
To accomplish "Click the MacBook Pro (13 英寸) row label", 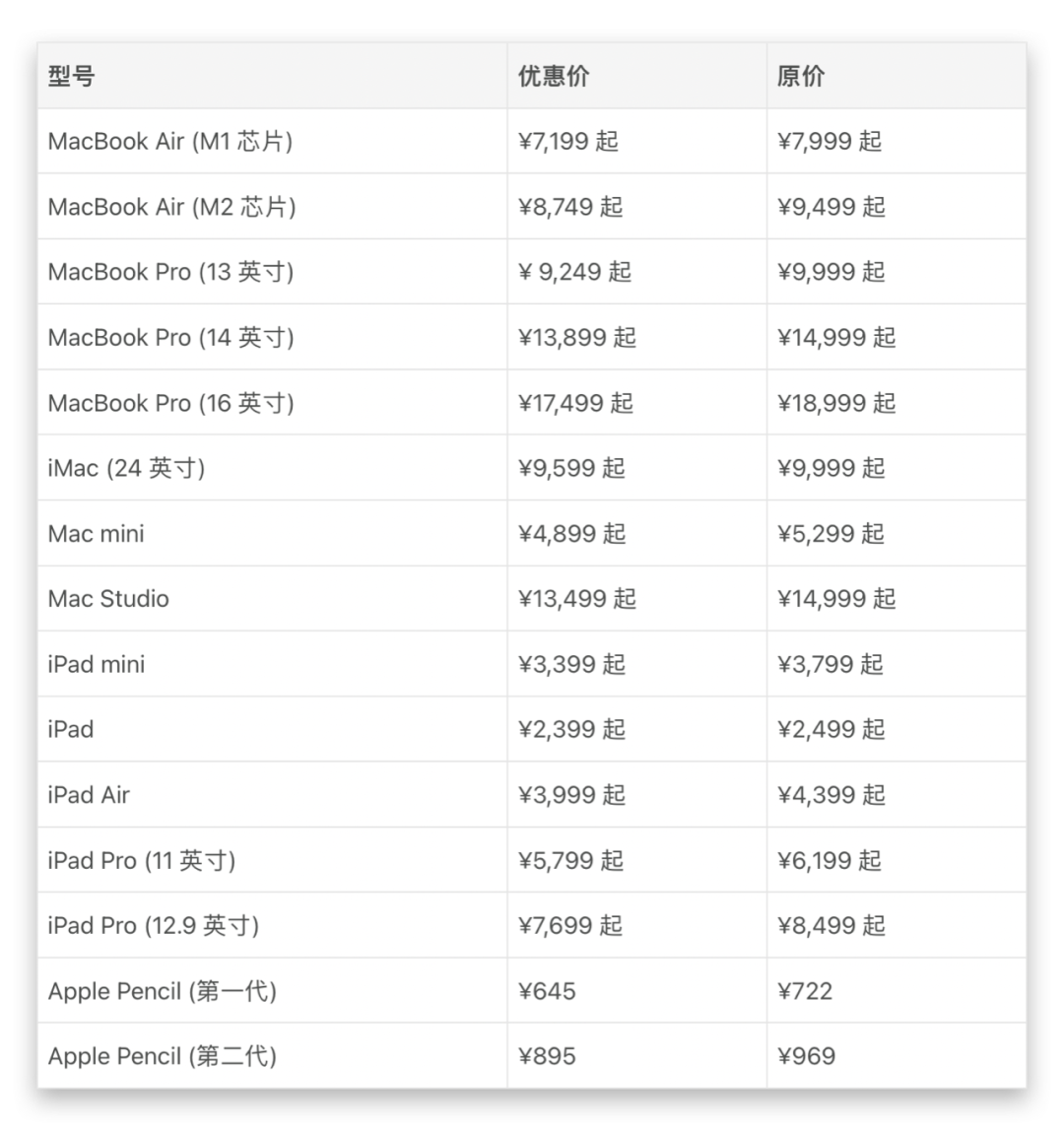I will [x=170, y=272].
